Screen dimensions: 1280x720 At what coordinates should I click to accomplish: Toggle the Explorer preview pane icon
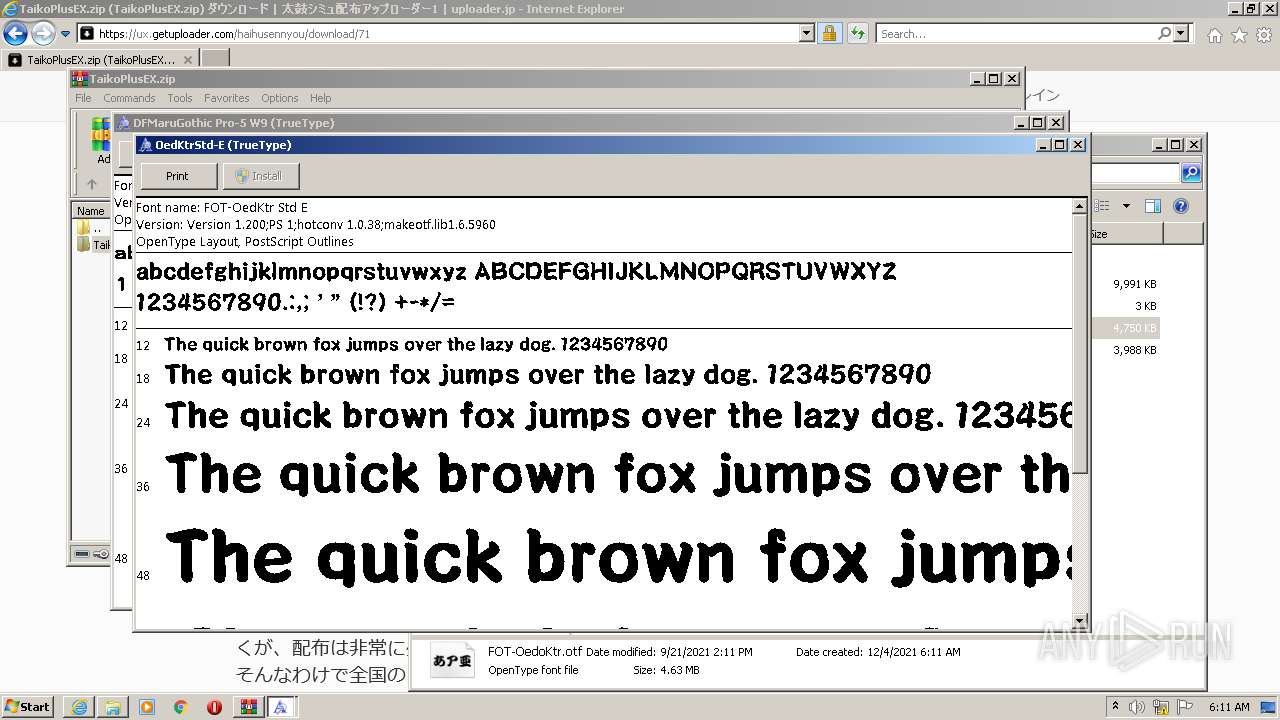[1152, 206]
